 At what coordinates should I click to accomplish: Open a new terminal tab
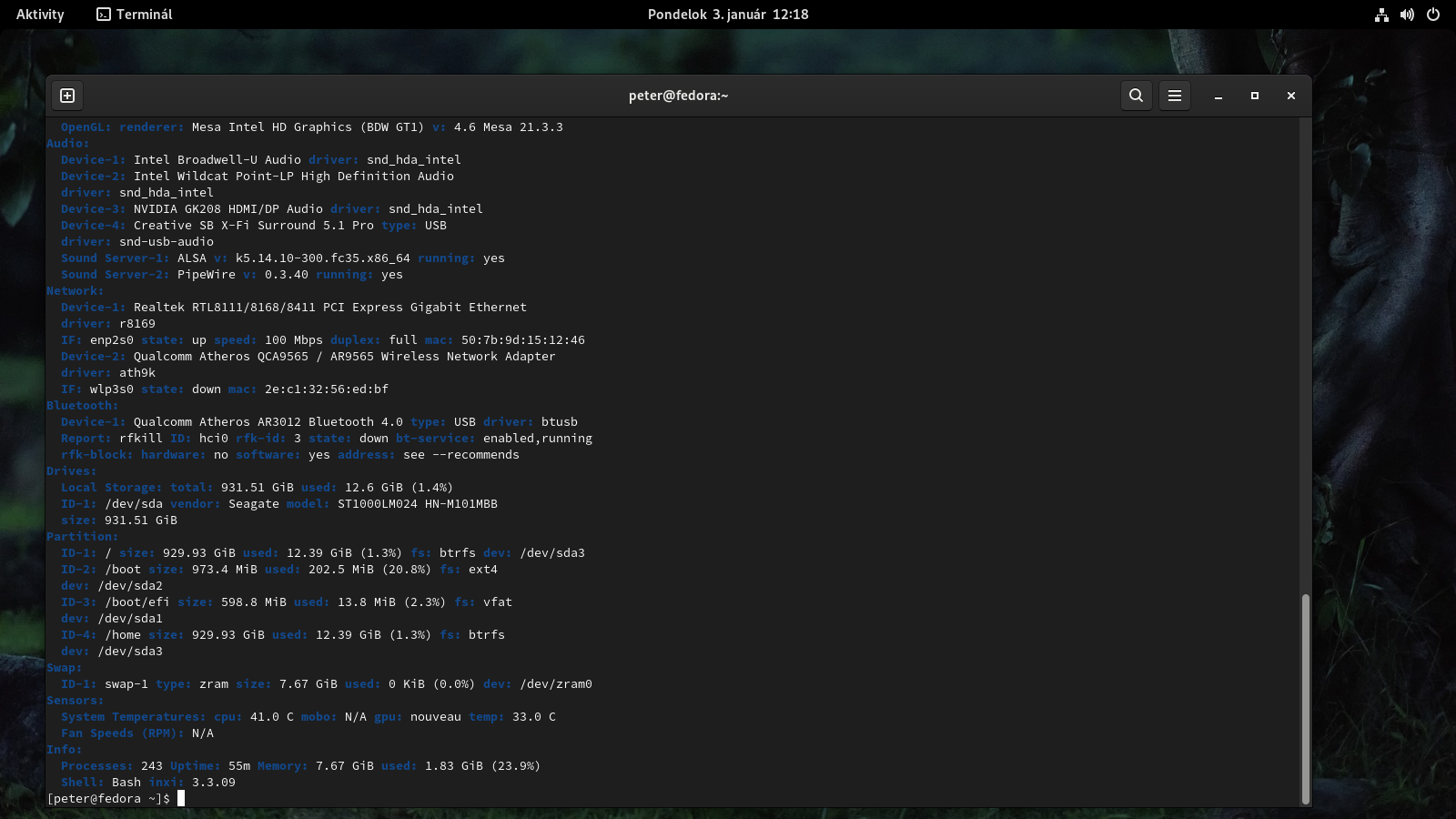(67, 96)
